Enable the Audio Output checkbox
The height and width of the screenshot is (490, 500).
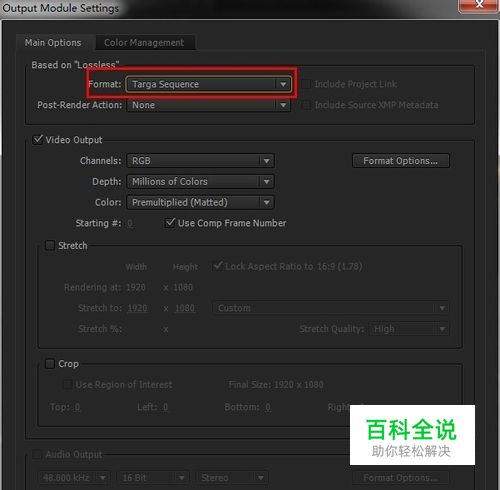37,454
